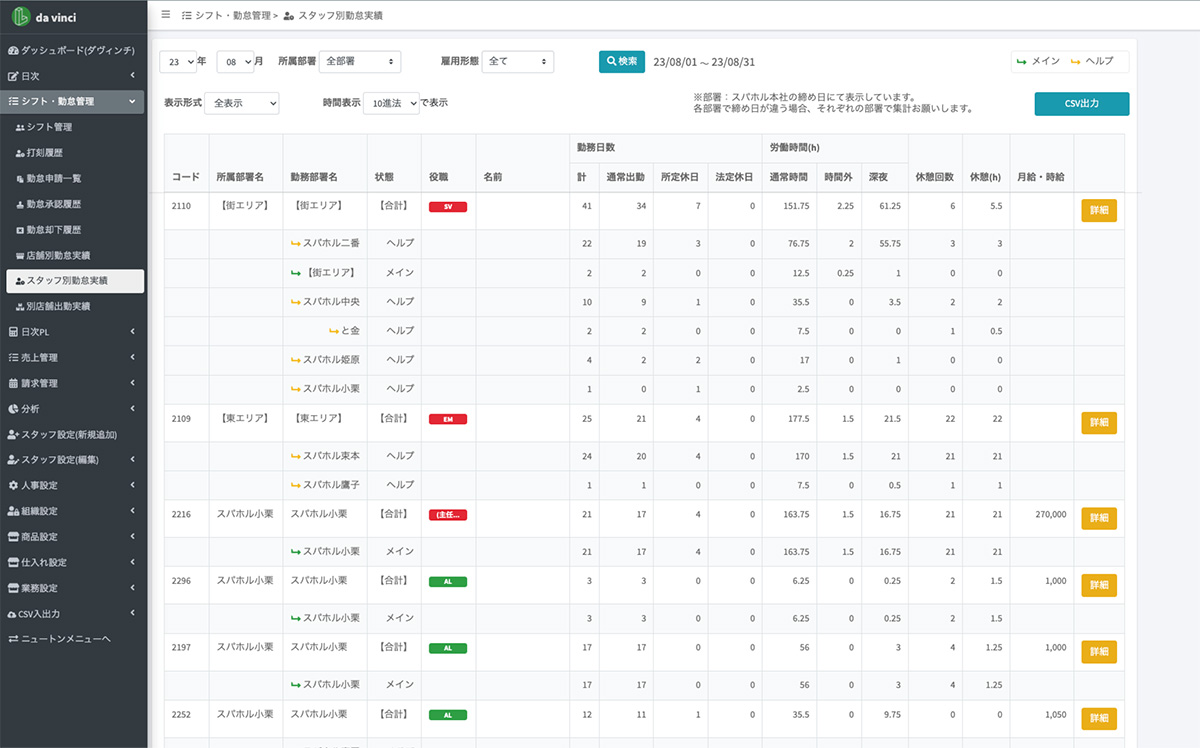This screenshot has width=1200, height=748.
Task: Expand the 請求管理 sidebar menu
Action: point(74,383)
